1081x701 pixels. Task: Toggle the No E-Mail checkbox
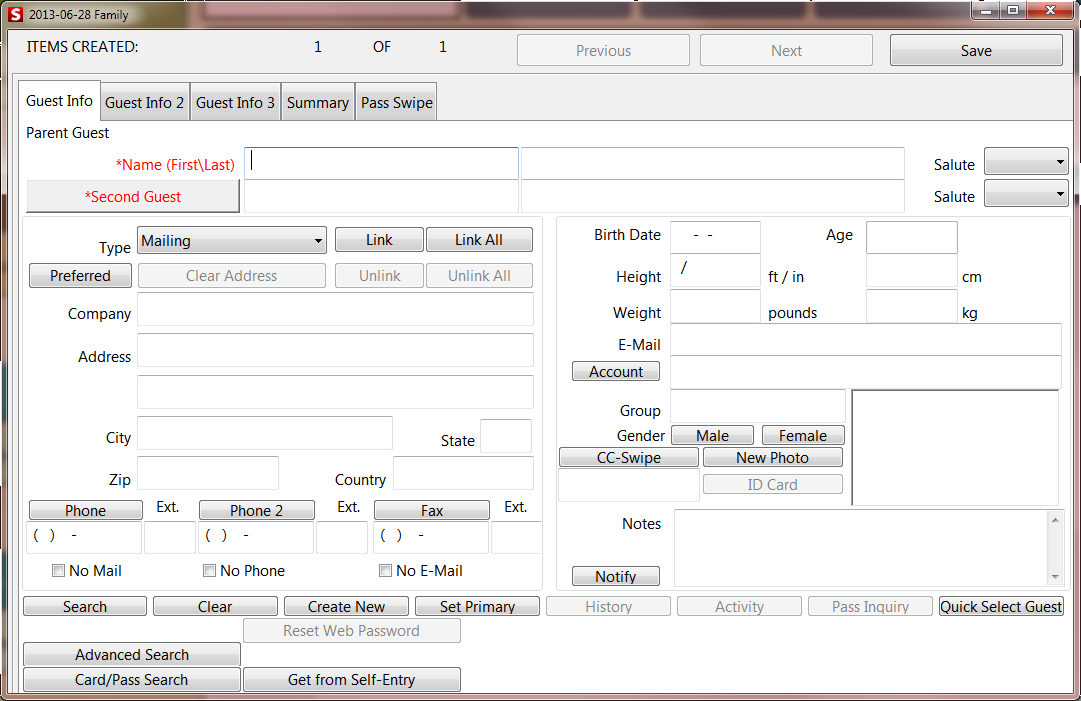click(385, 570)
